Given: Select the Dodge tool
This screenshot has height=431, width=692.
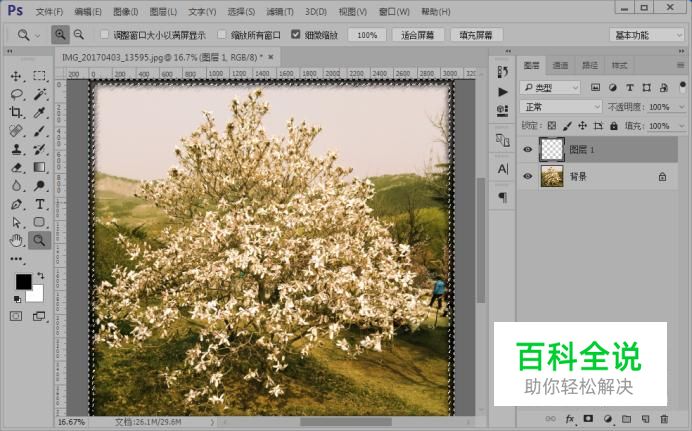Looking at the screenshot, I should [x=39, y=185].
